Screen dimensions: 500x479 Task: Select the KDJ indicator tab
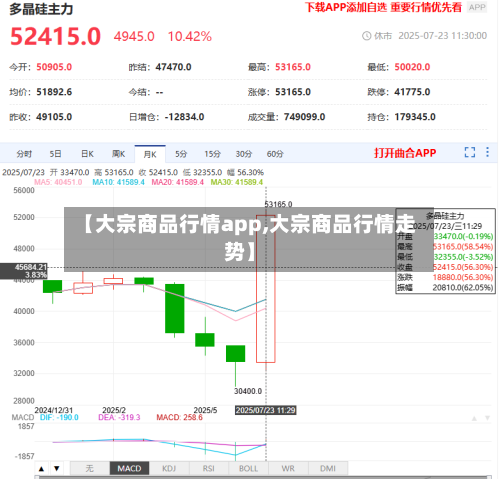coord(169,468)
